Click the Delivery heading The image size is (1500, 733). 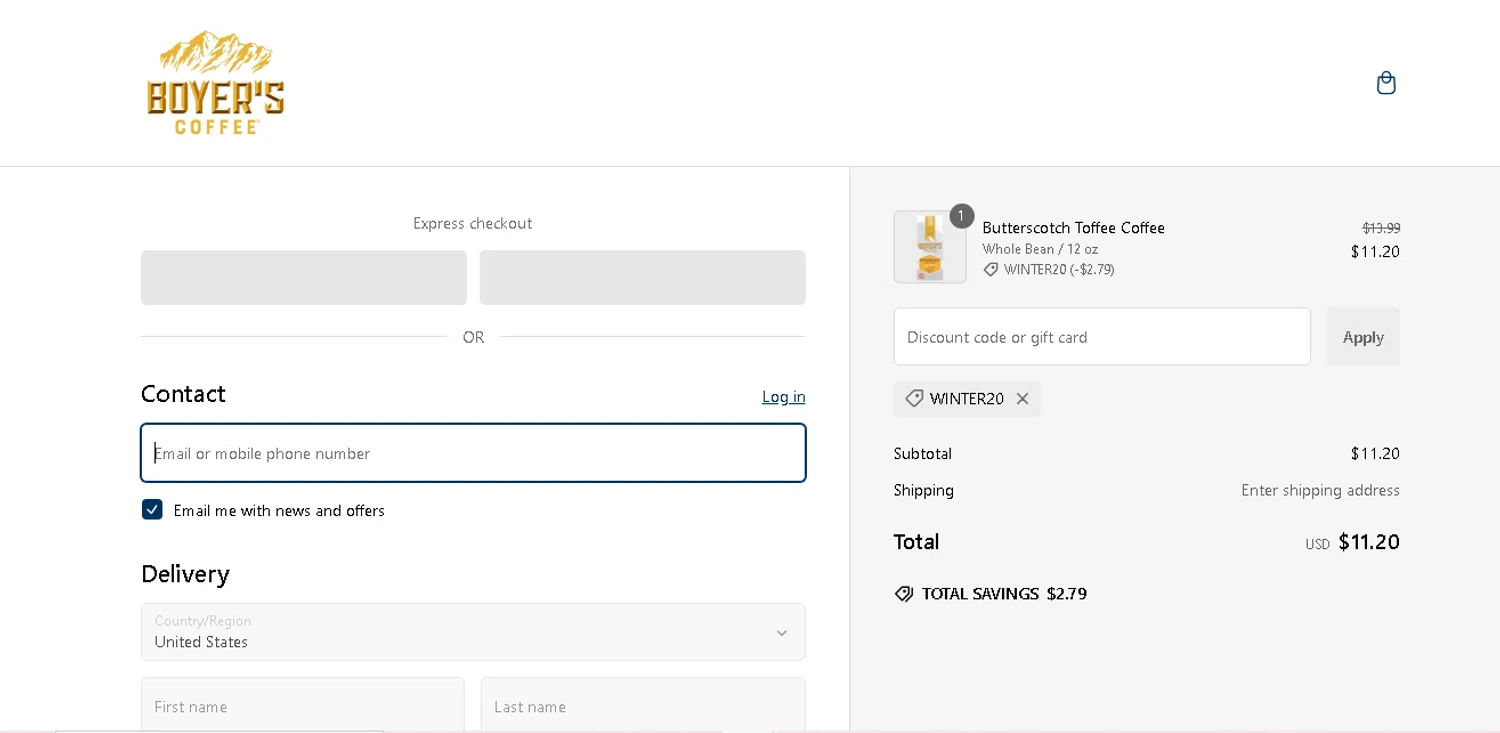(185, 574)
